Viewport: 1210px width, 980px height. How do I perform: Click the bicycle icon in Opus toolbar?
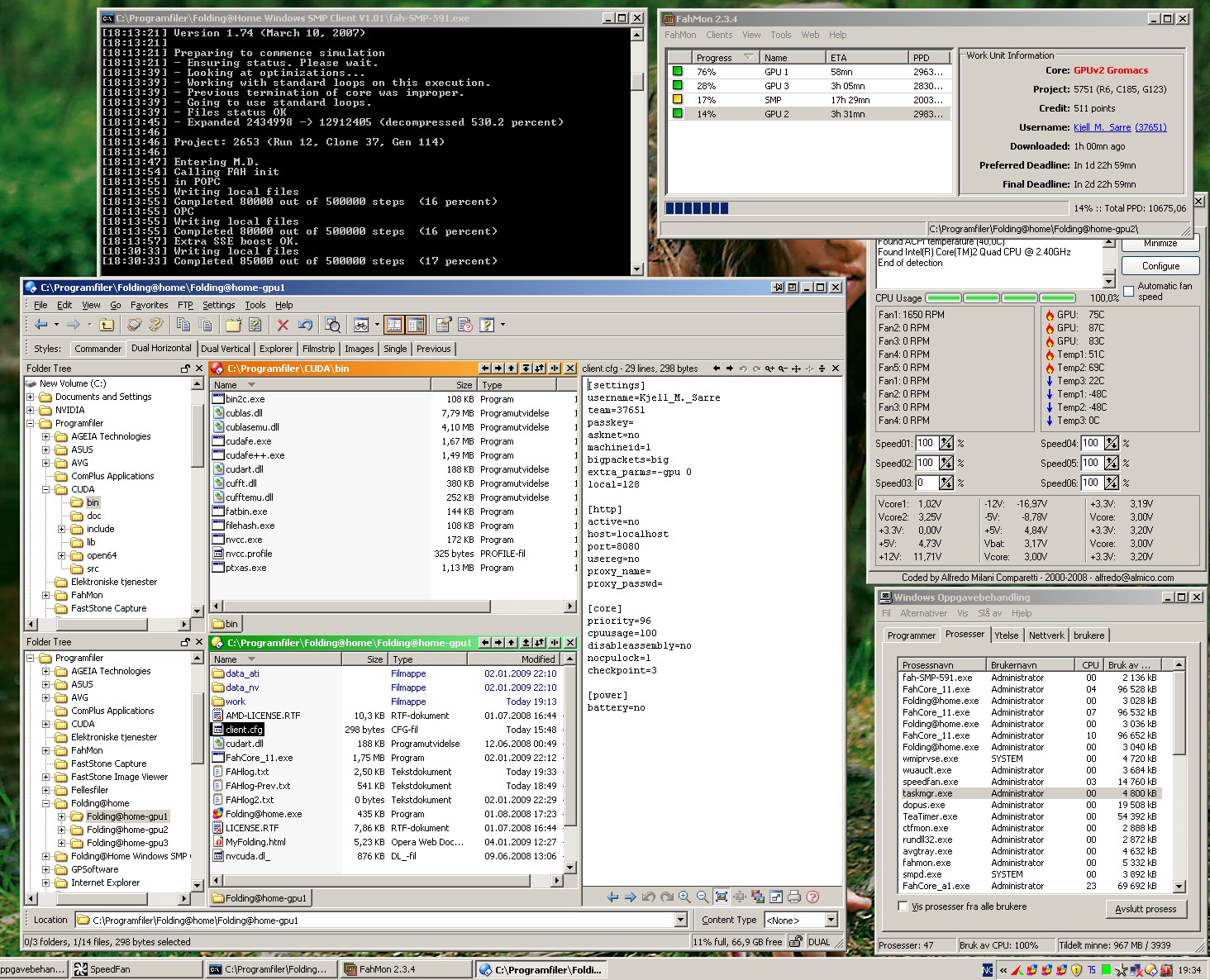pos(361,325)
